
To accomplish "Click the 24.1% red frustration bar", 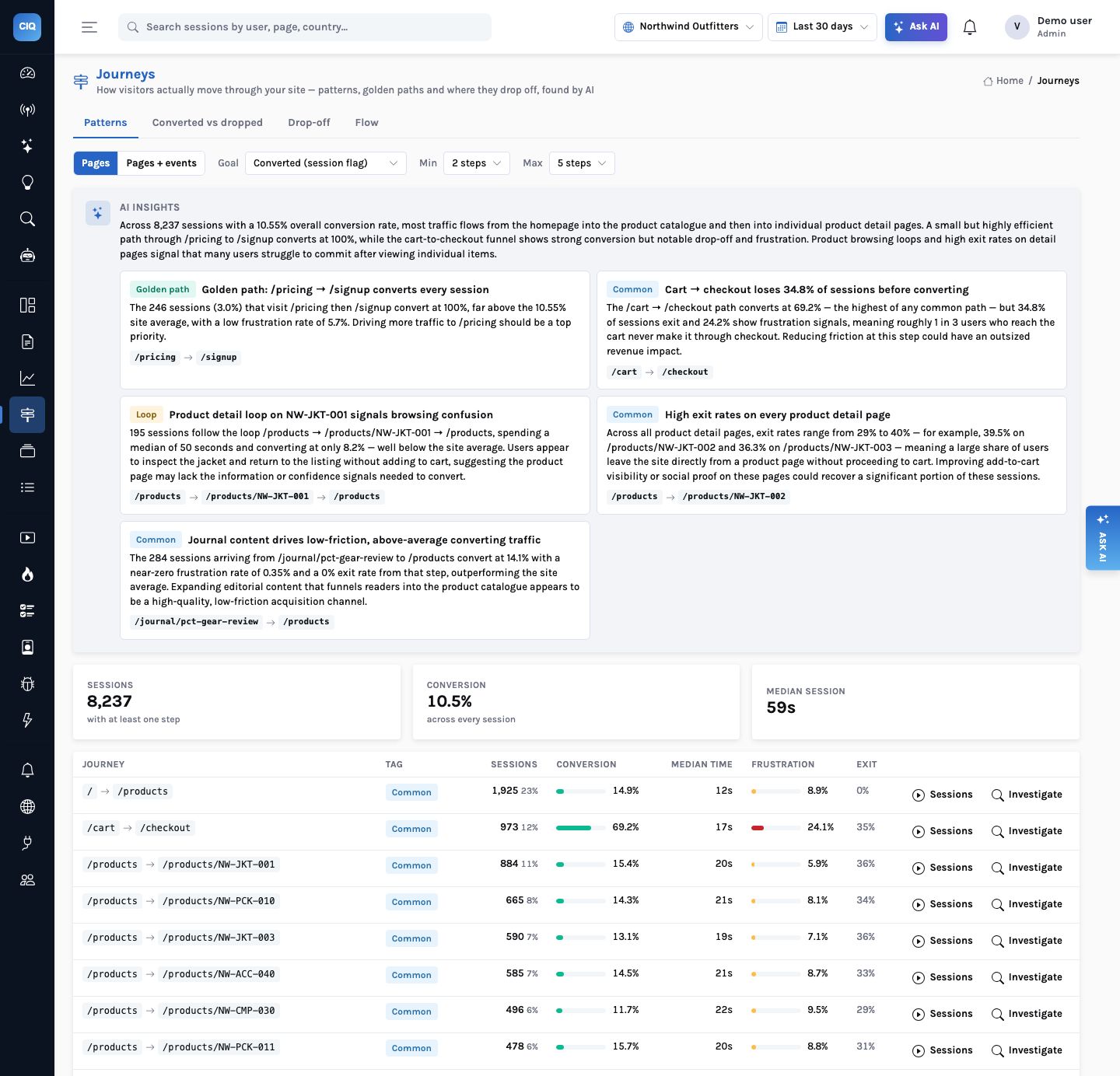I will (776, 828).
